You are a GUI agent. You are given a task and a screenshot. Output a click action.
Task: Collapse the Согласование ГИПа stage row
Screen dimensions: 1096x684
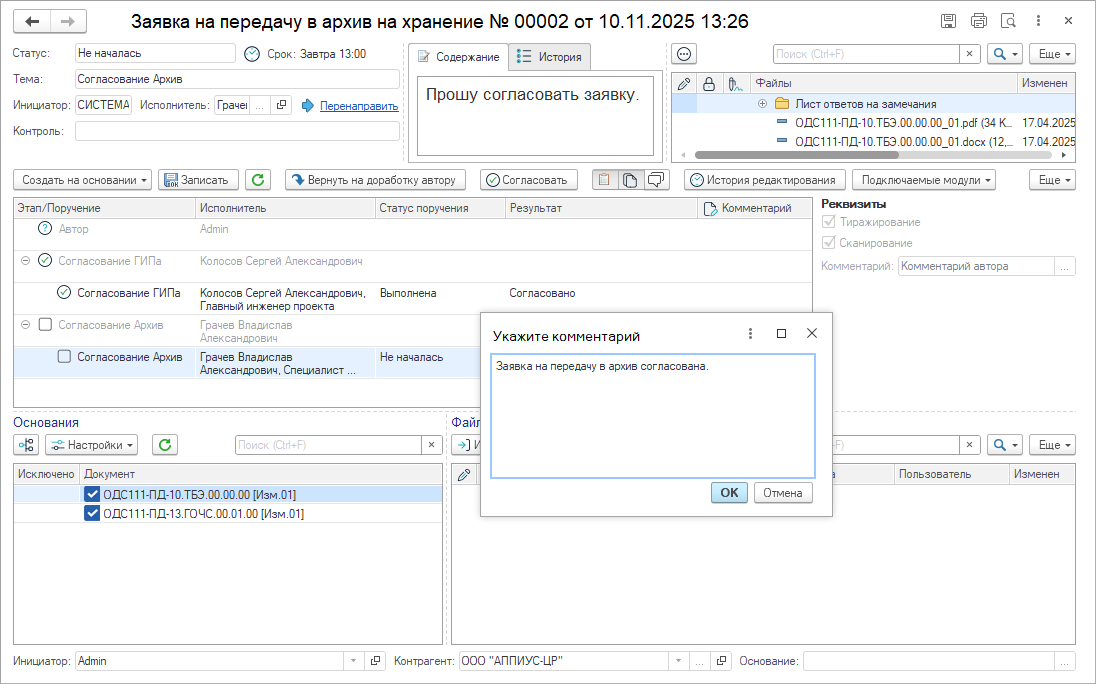click(25, 261)
